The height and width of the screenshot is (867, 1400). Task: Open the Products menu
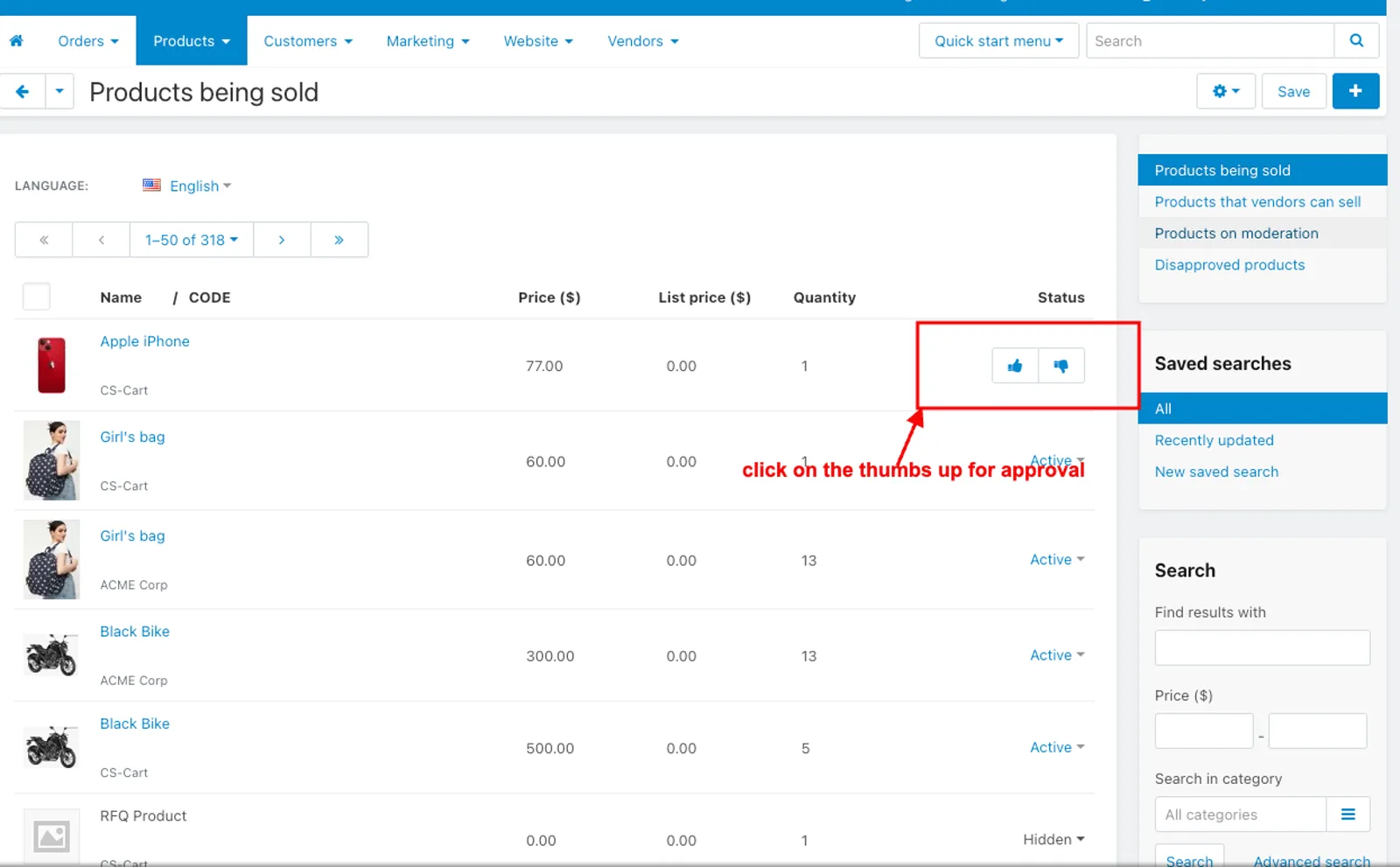tap(192, 41)
